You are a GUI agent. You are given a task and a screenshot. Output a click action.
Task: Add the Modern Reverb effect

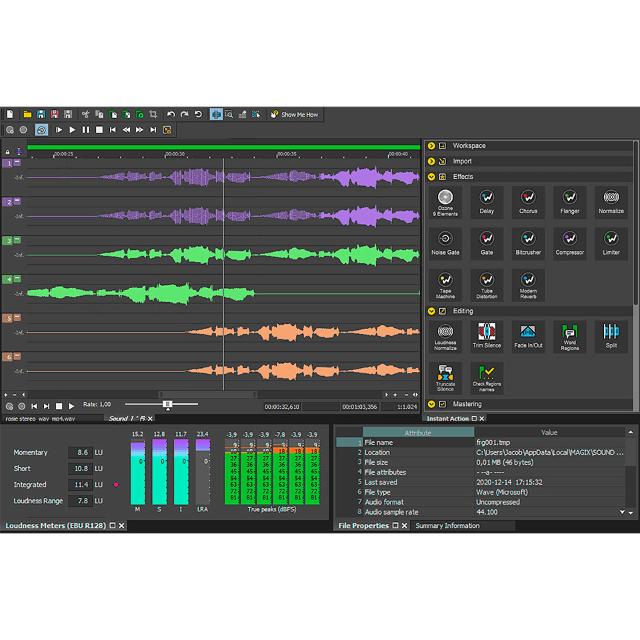click(528, 283)
